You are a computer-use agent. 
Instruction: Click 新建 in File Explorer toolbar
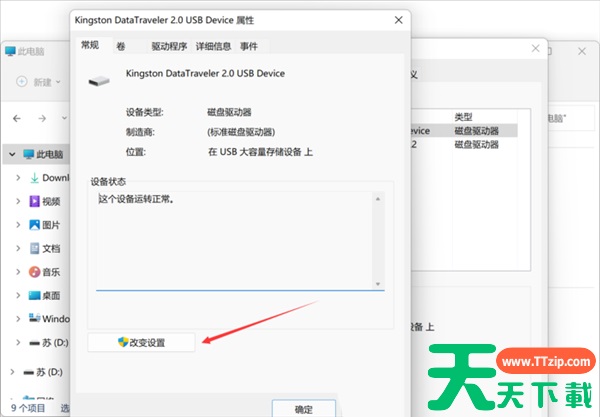coord(42,82)
